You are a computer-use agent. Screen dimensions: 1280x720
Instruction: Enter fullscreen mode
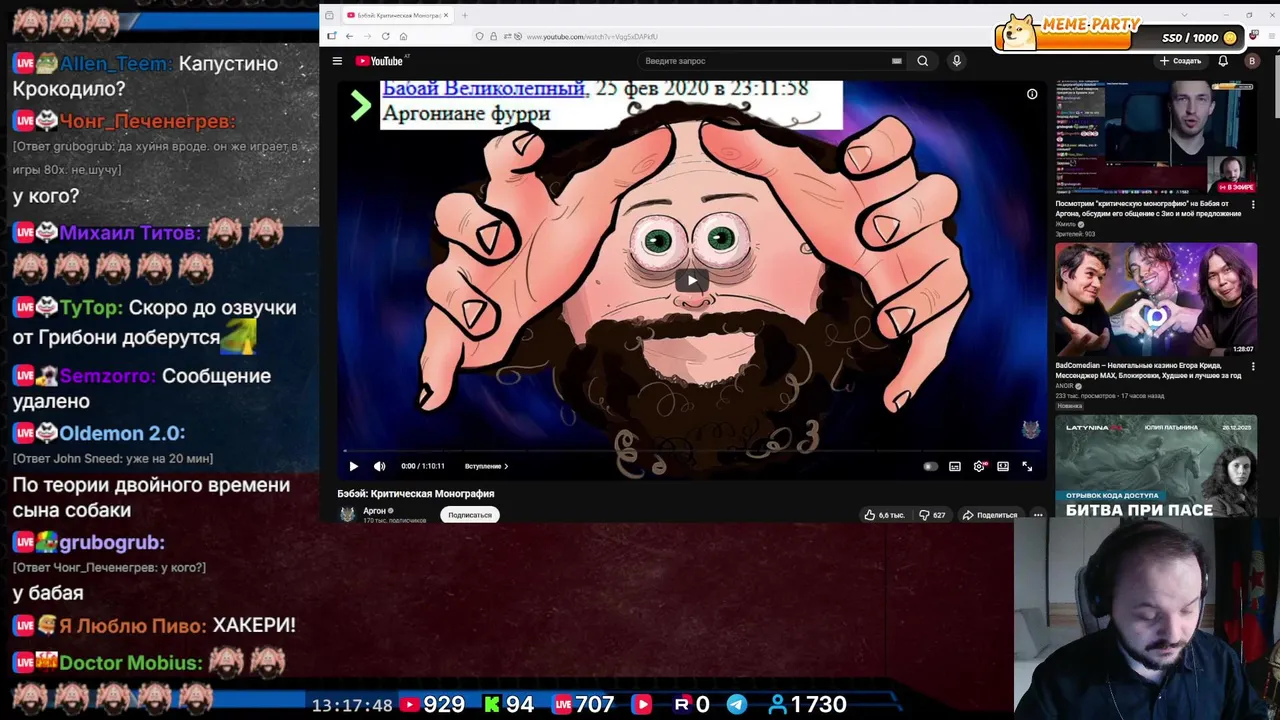(1027, 466)
